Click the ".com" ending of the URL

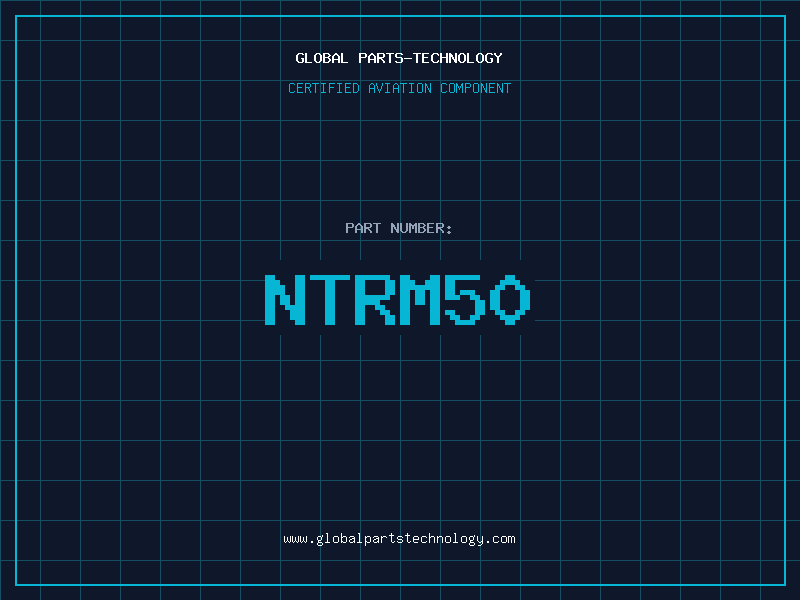click(501, 539)
